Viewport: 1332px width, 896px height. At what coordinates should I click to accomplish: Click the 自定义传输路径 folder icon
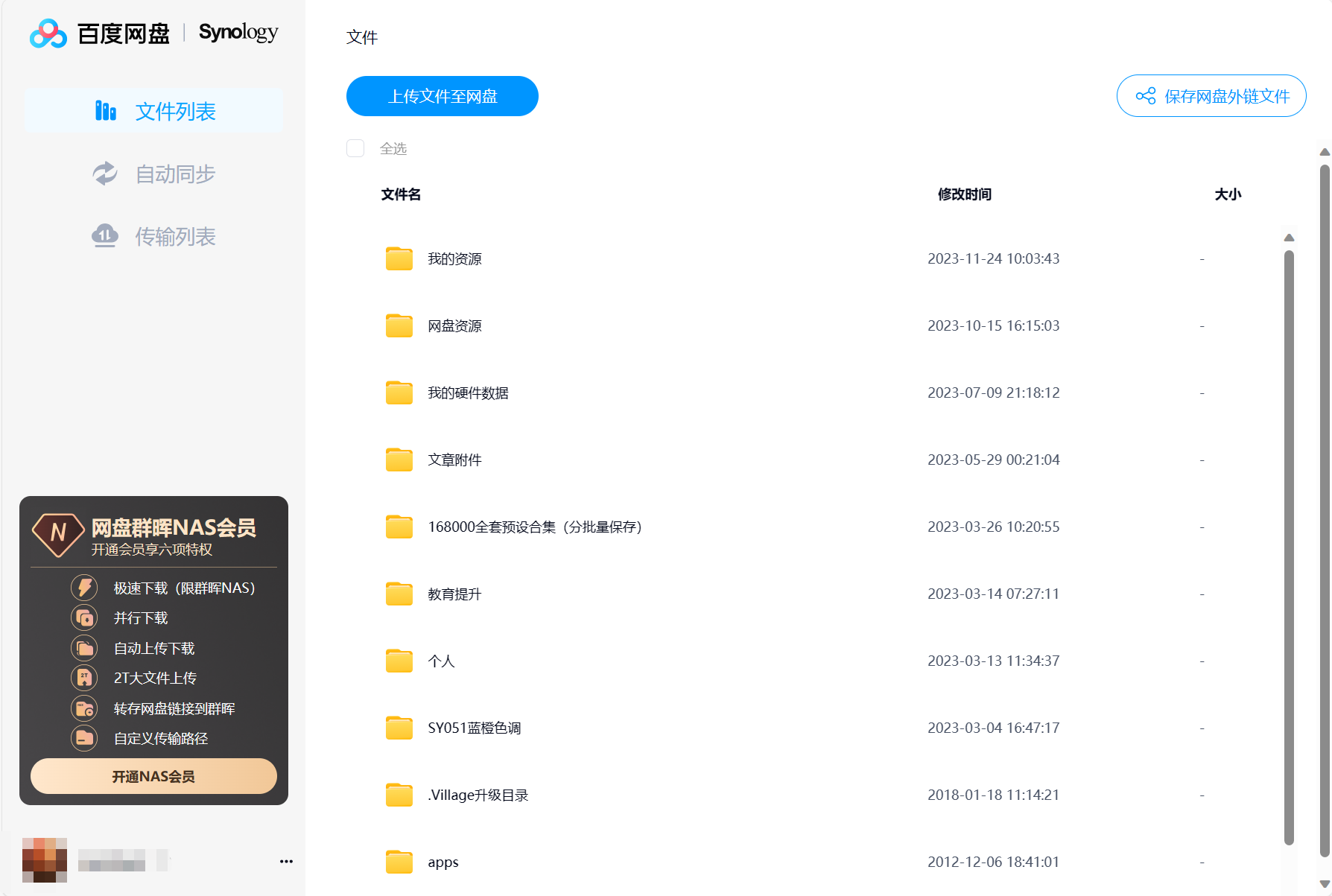click(84, 738)
